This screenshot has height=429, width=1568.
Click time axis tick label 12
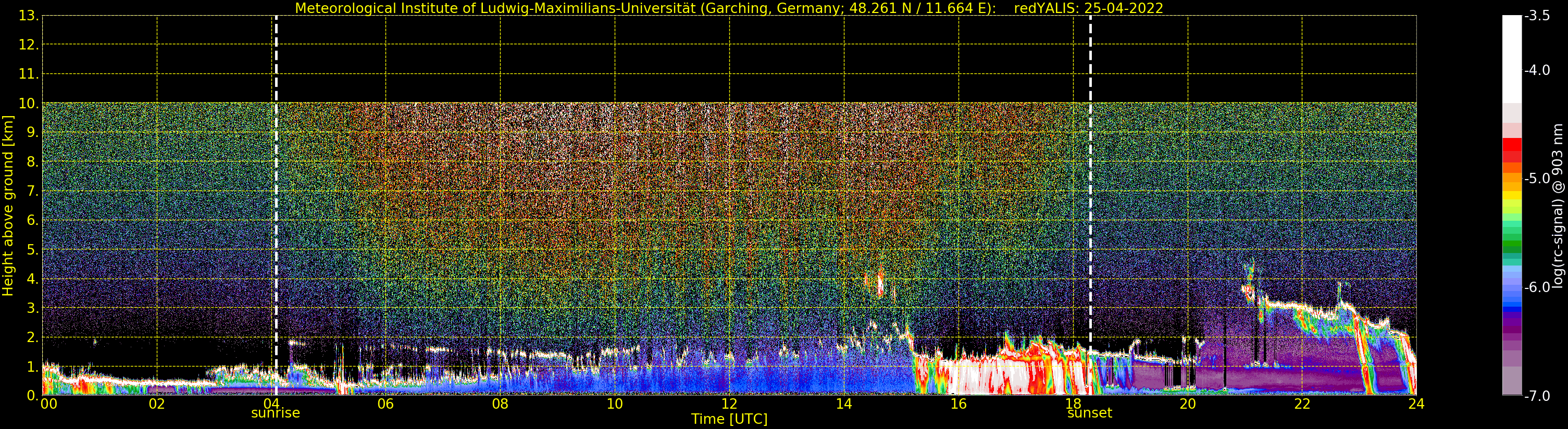(x=729, y=404)
